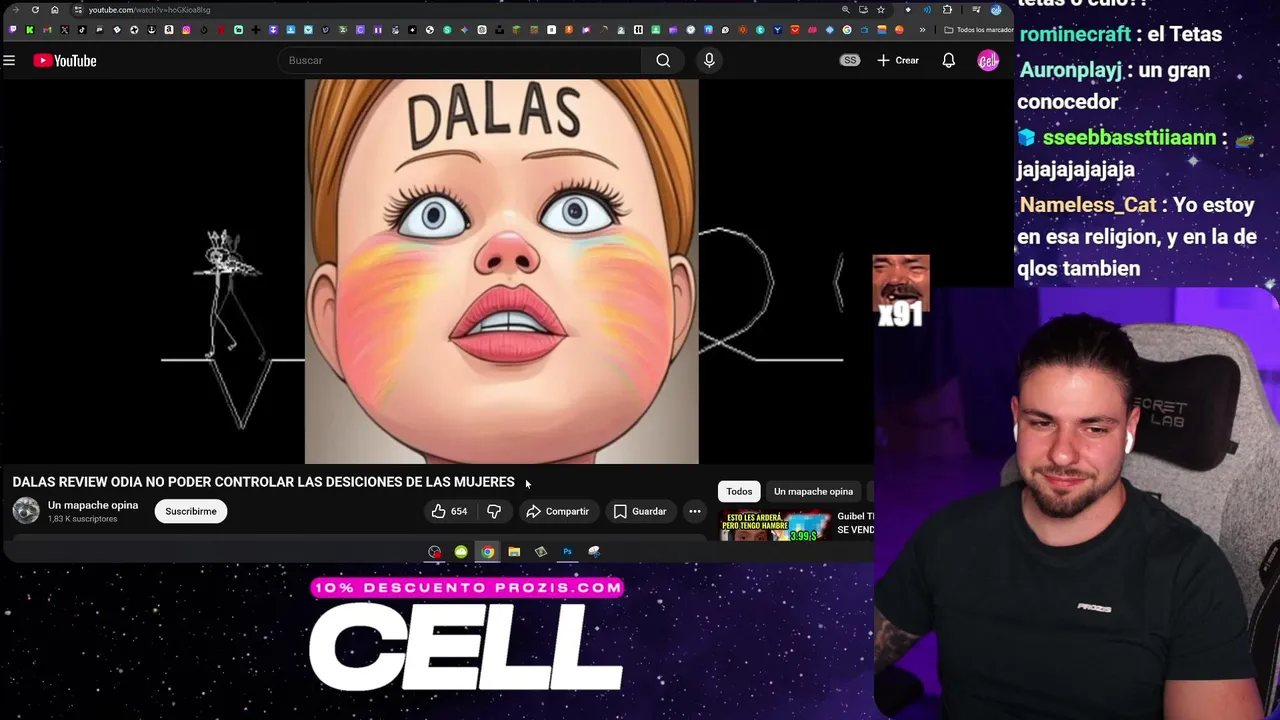Open the notifications bell
Image resolution: width=1280 pixels, height=720 pixels.
[x=948, y=61]
